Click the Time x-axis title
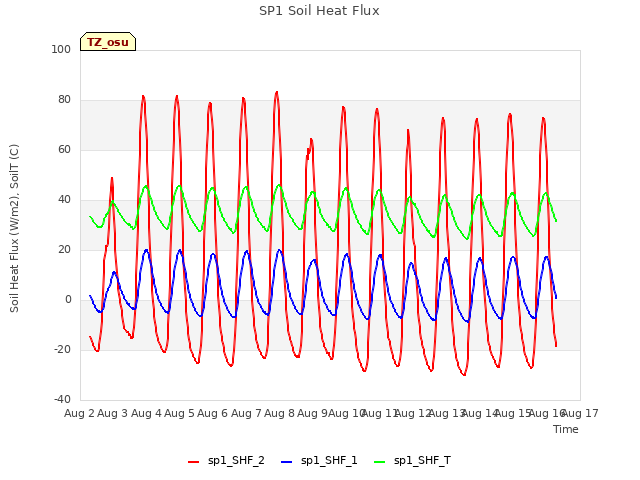 (566, 429)
